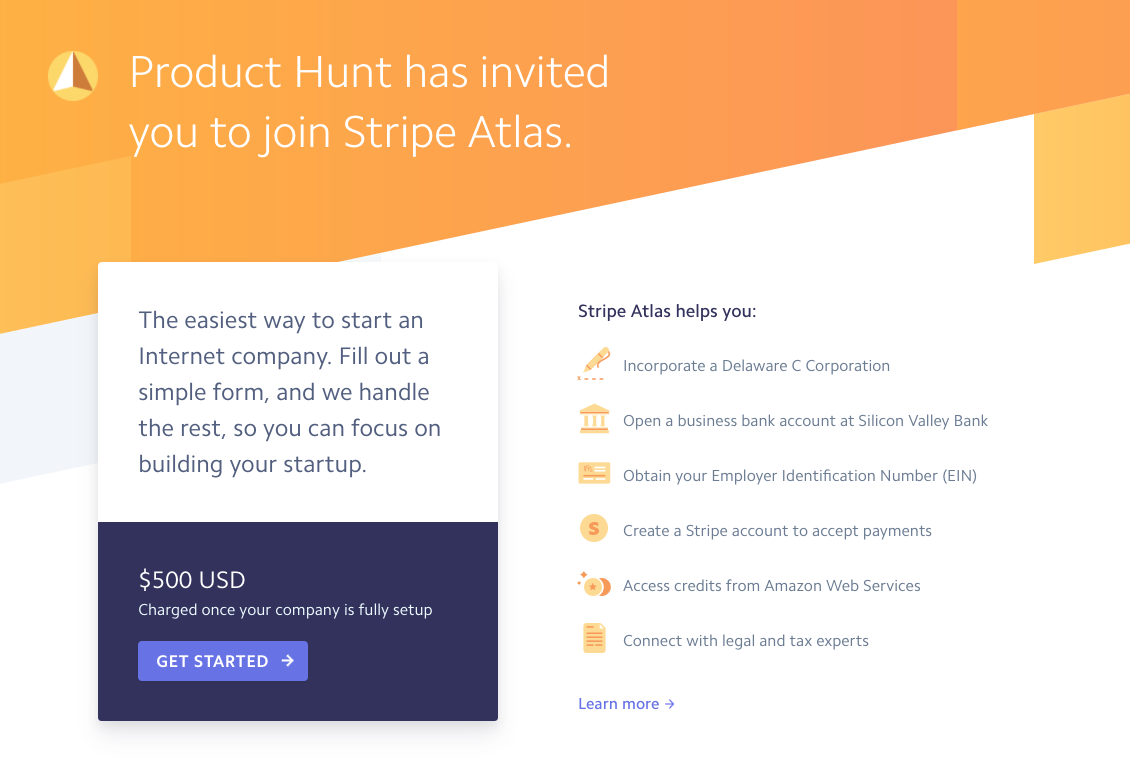Screen dimensions: 1130x778
Task: Click the arrow inside Get Started button
Action: coord(288,661)
